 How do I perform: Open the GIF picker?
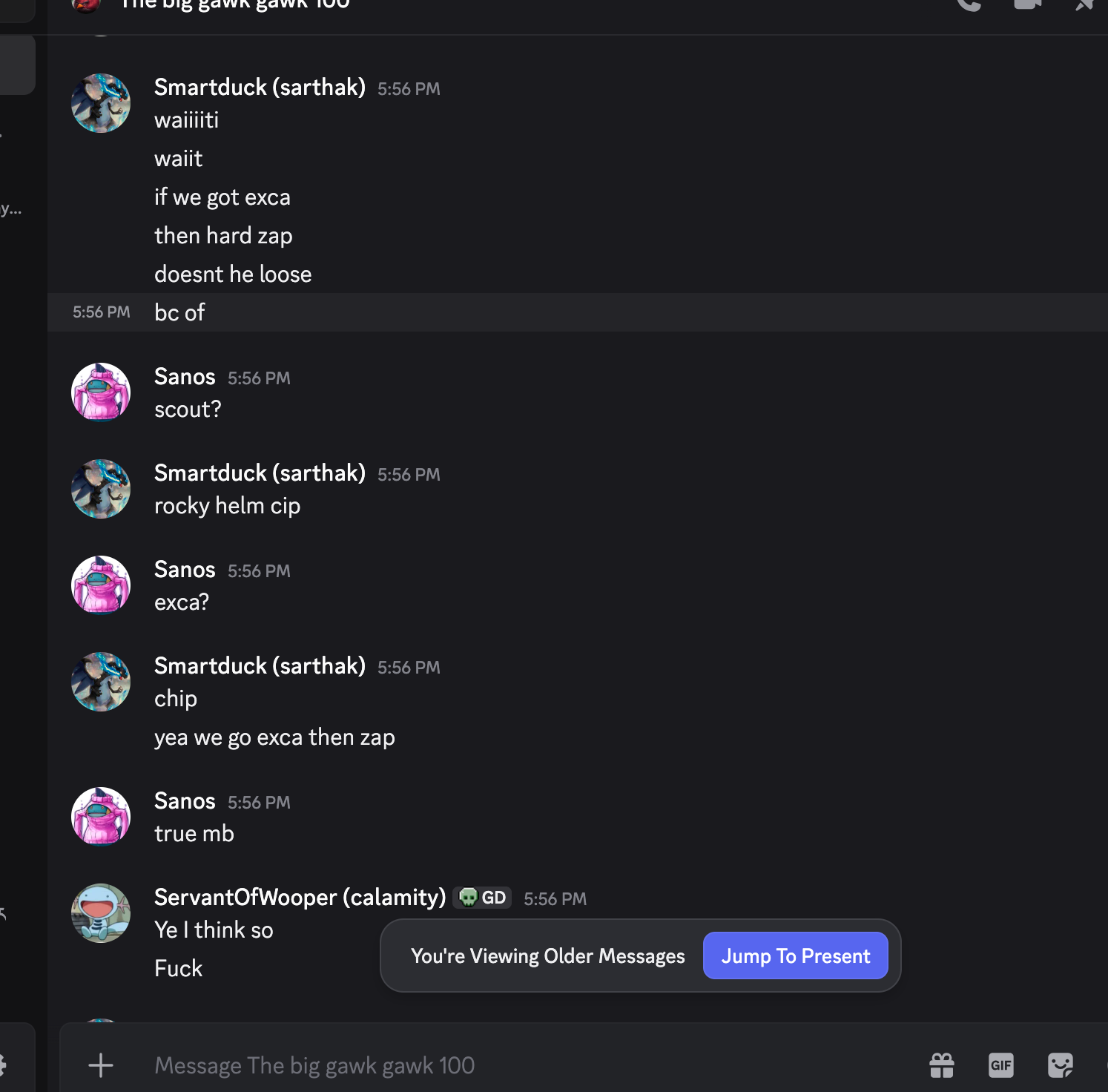1000,1065
